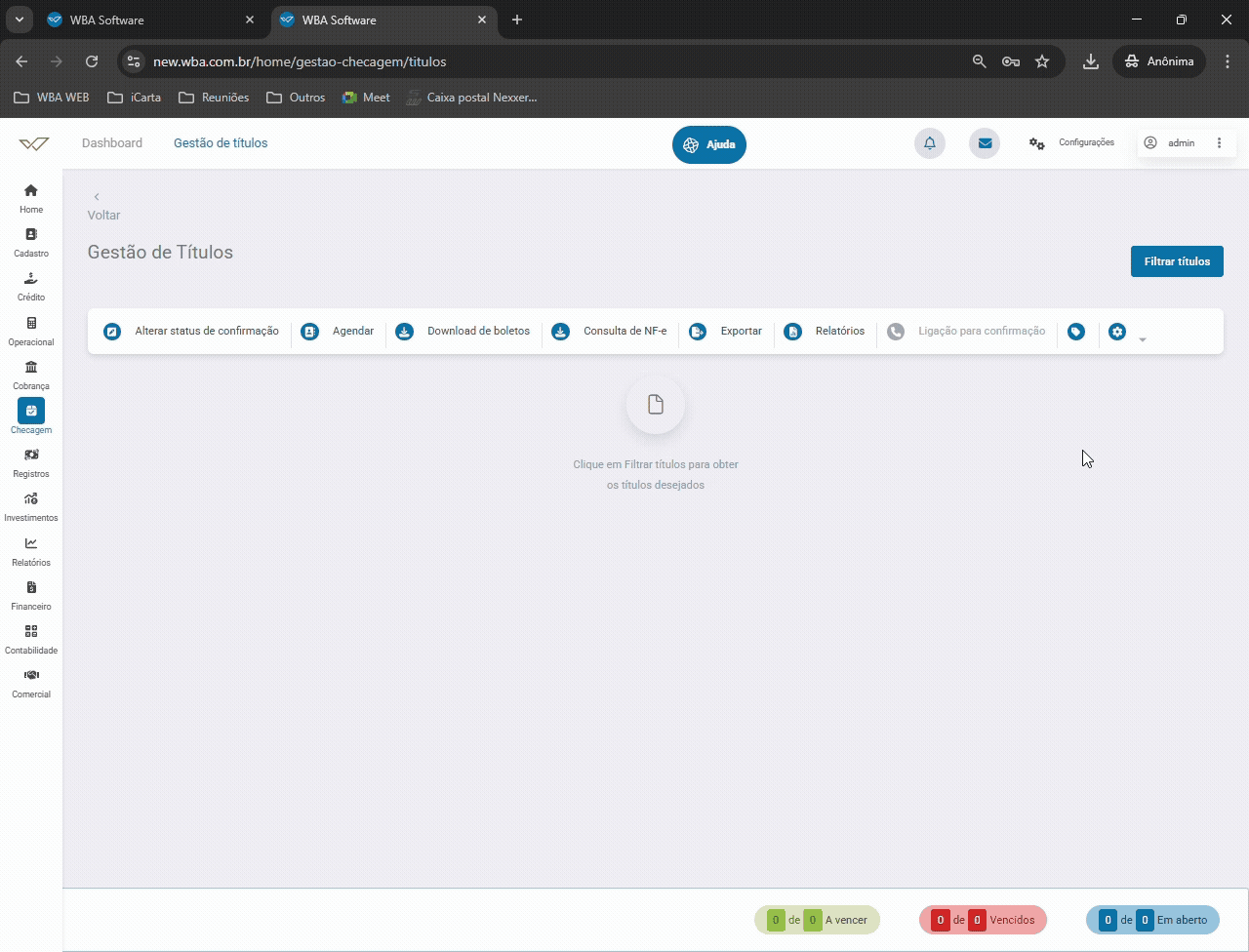Click the Ajuda help button
This screenshot has width=1249, height=952.
[709, 144]
